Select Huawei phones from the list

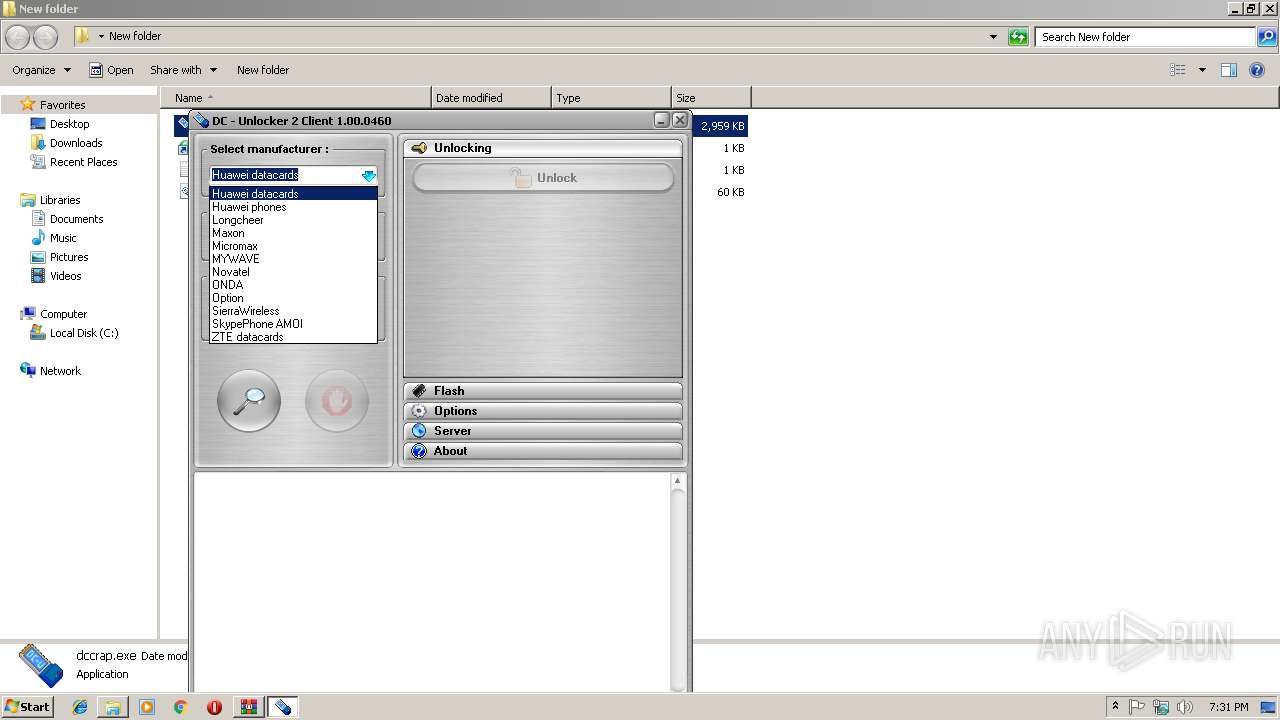pyautogui.click(x=293, y=207)
